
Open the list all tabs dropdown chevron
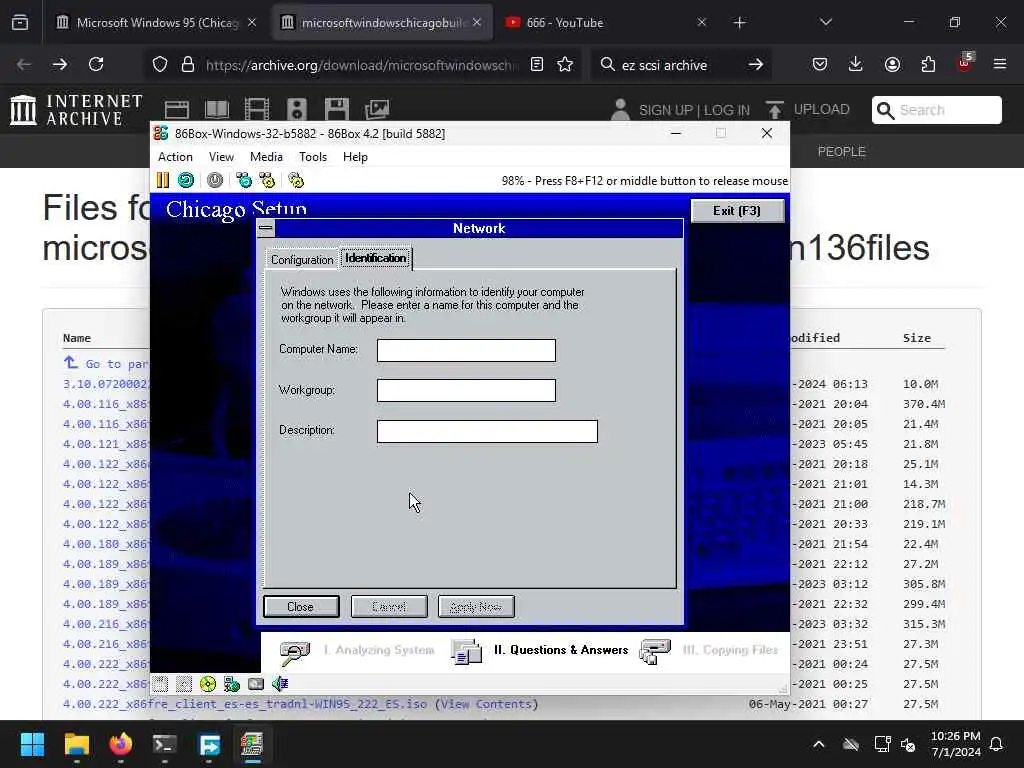click(825, 22)
